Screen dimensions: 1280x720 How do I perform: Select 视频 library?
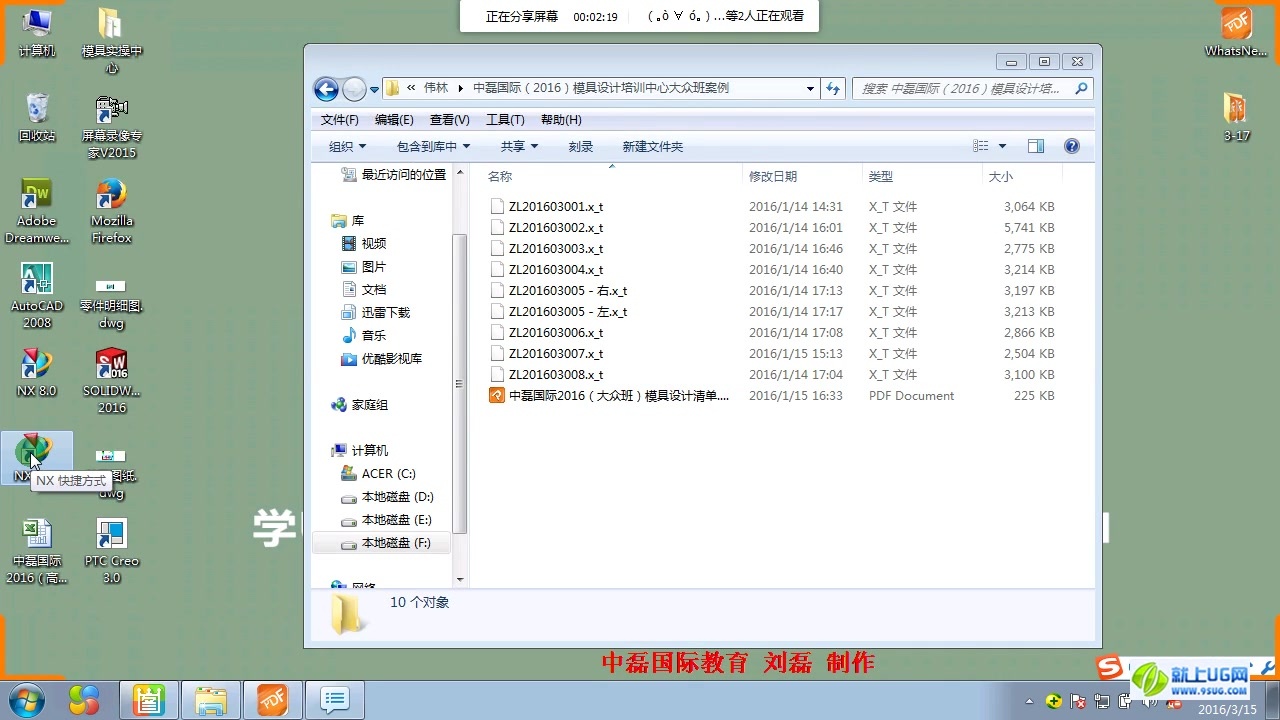(x=364, y=243)
